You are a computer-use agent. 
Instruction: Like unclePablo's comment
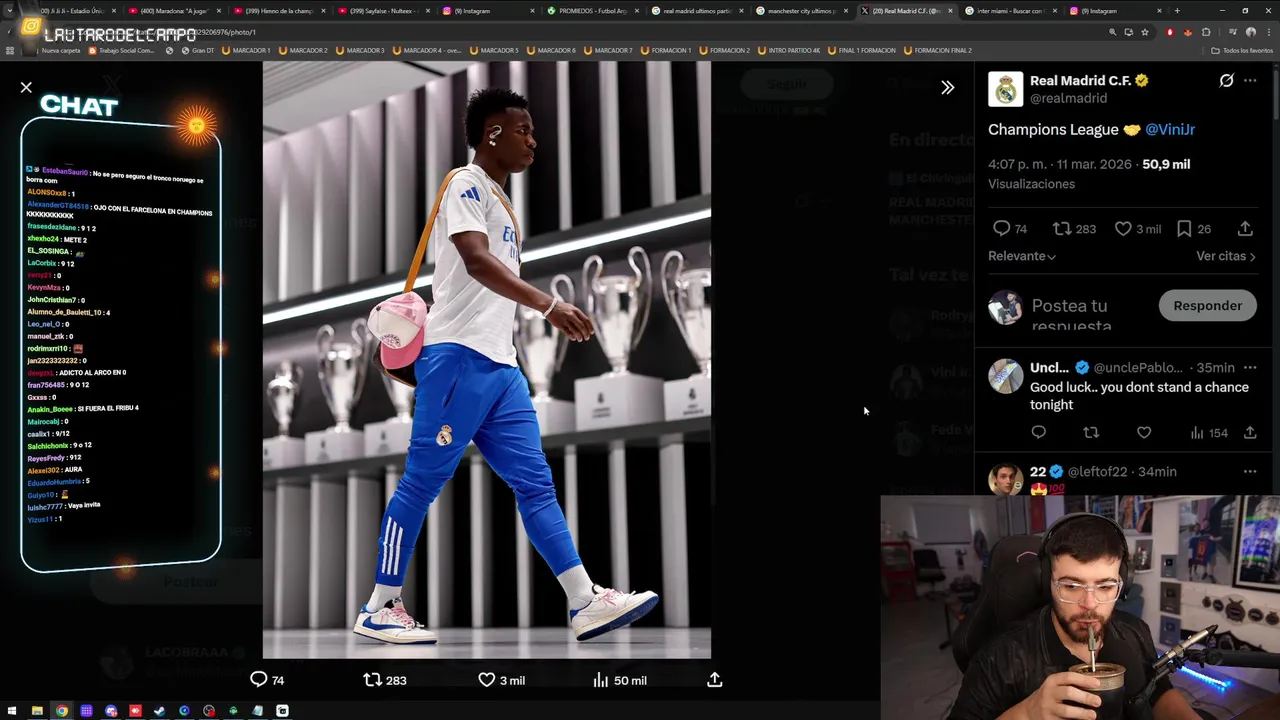pos(1144,433)
